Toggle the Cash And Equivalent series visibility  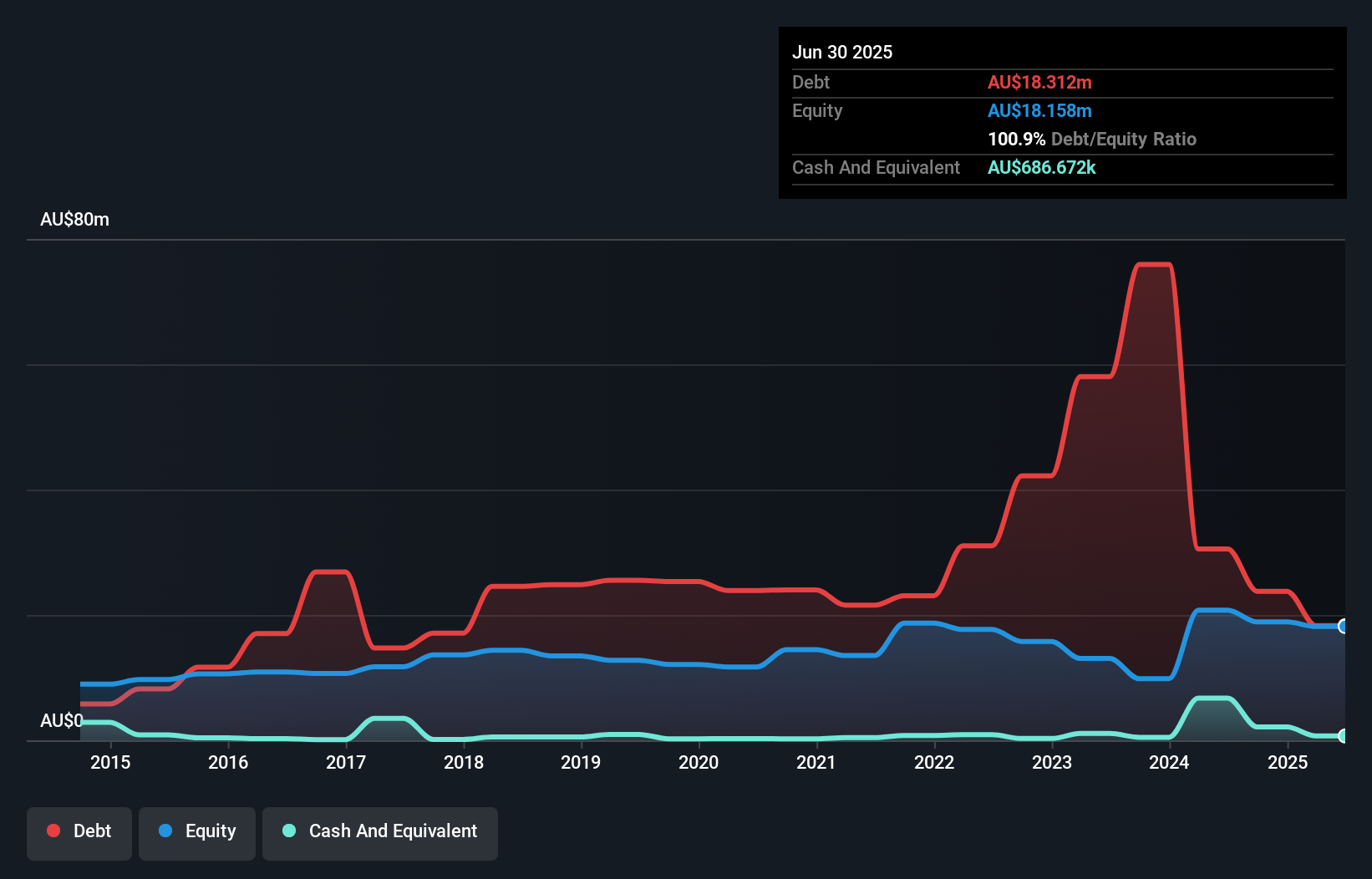pos(380,831)
